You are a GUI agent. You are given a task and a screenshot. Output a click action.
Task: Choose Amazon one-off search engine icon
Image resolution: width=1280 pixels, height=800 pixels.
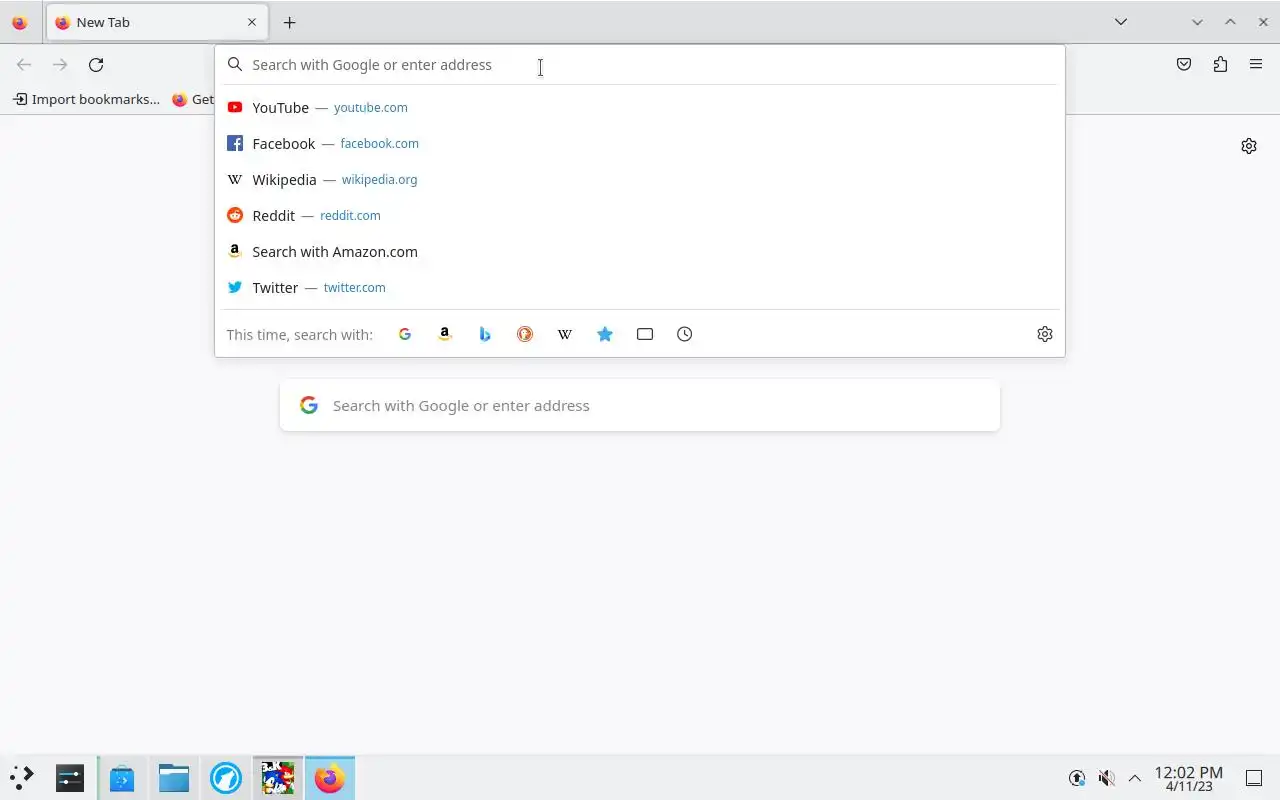pyautogui.click(x=445, y=334)
